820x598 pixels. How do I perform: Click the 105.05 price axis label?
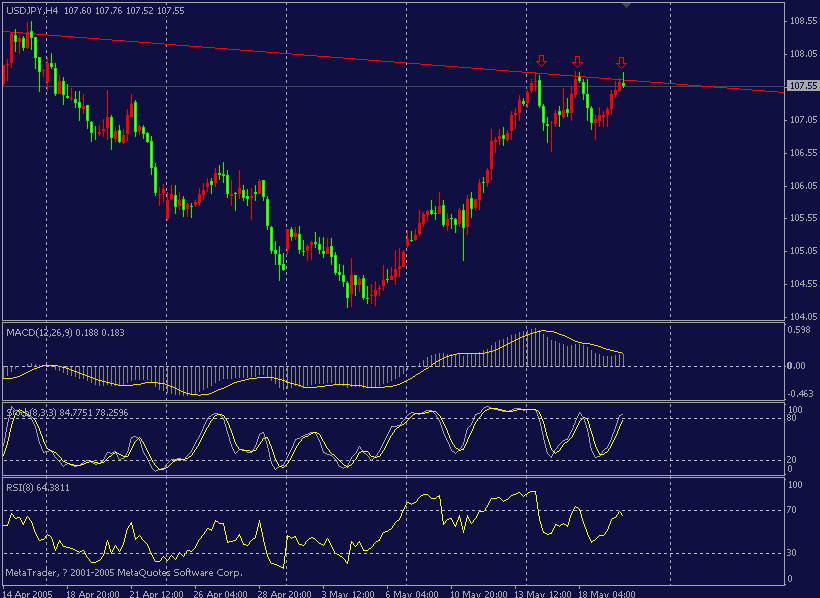click(x=803, y=251)
